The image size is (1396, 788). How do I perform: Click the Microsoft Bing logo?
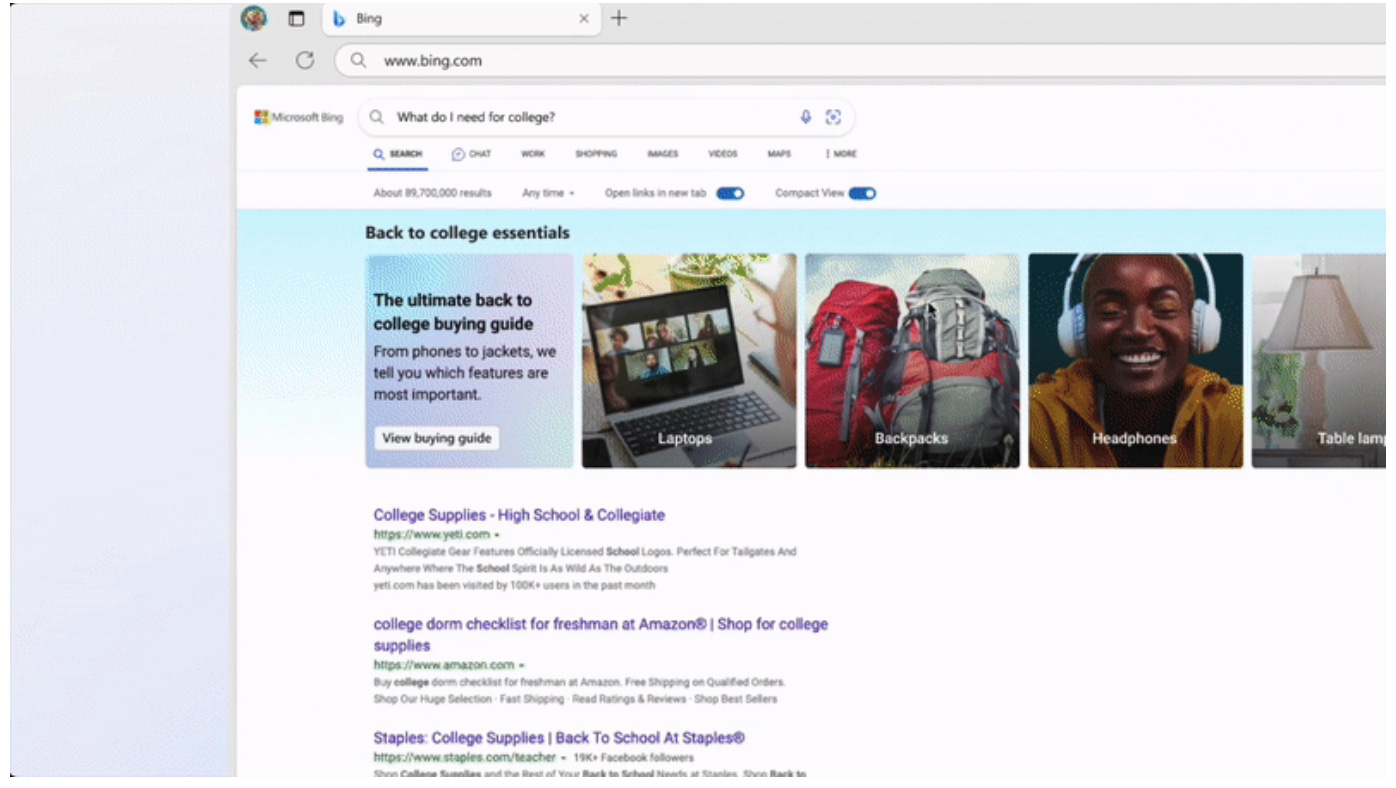(299, 117)
